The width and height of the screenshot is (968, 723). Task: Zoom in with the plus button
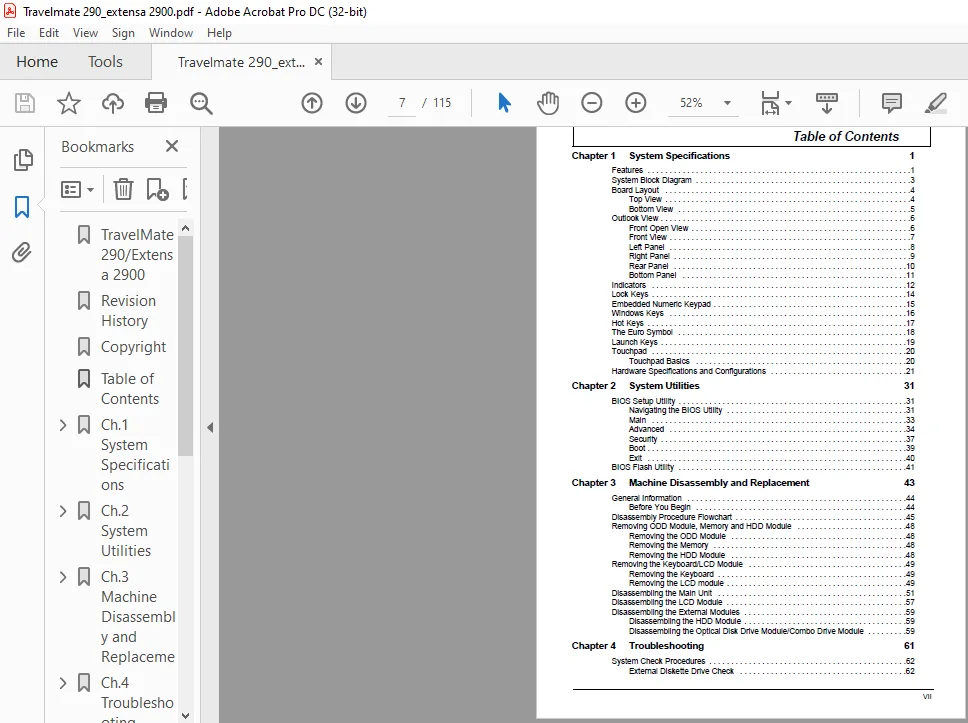click(x=635, y=102)
